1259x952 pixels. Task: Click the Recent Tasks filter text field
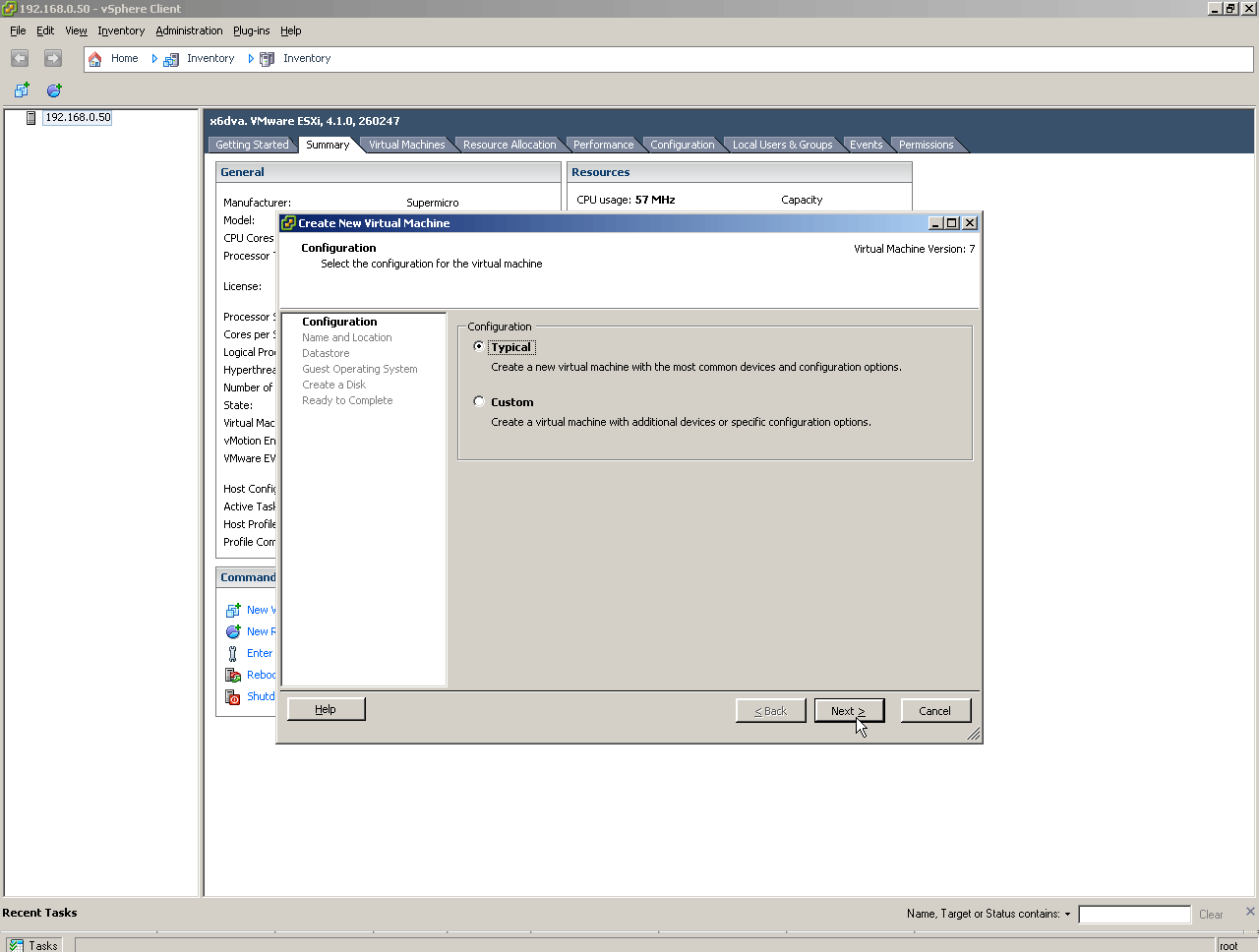pyautogui.click(x=1134, y=915)
